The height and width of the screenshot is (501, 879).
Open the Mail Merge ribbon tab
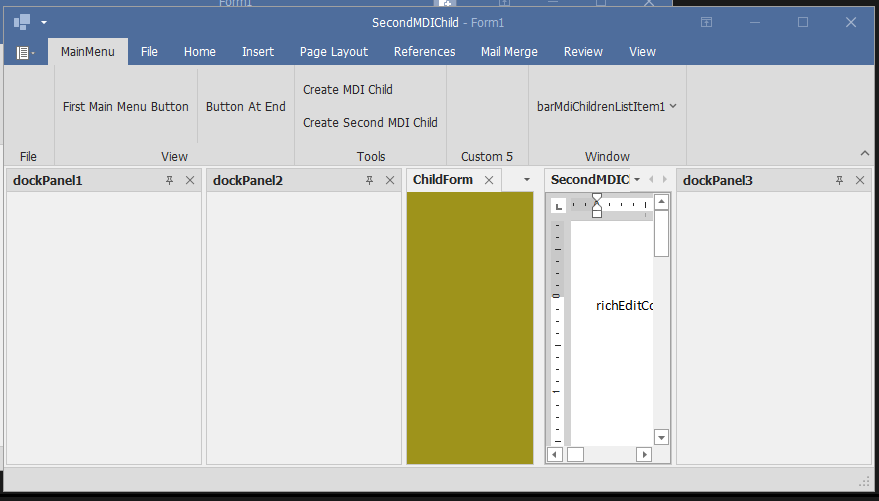pos(509,52)
